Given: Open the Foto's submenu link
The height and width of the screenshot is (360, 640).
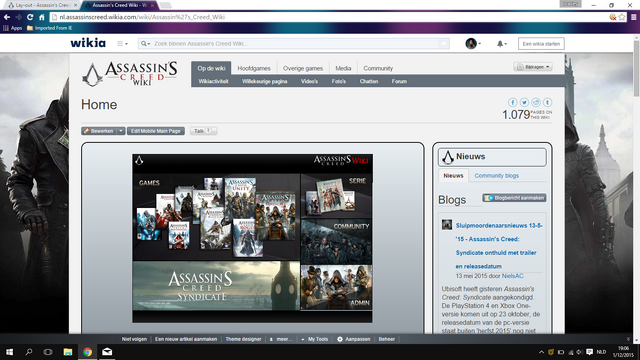Looking at the screenshot, I should click(x=339, y=81).
